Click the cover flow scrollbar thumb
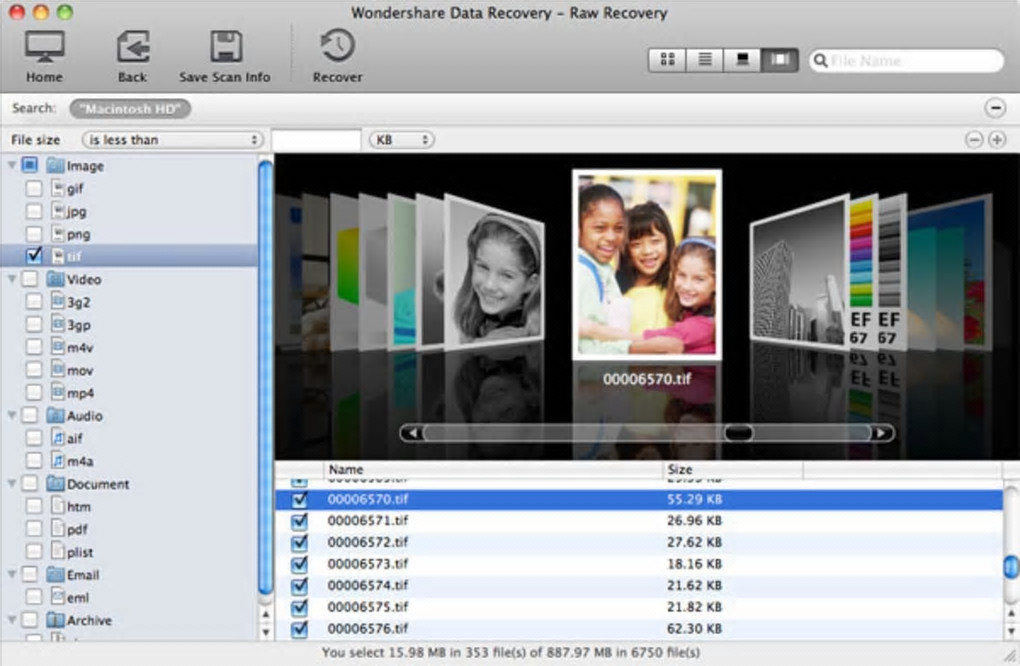This screenshot has height=666, width=1020. (739, 433)
